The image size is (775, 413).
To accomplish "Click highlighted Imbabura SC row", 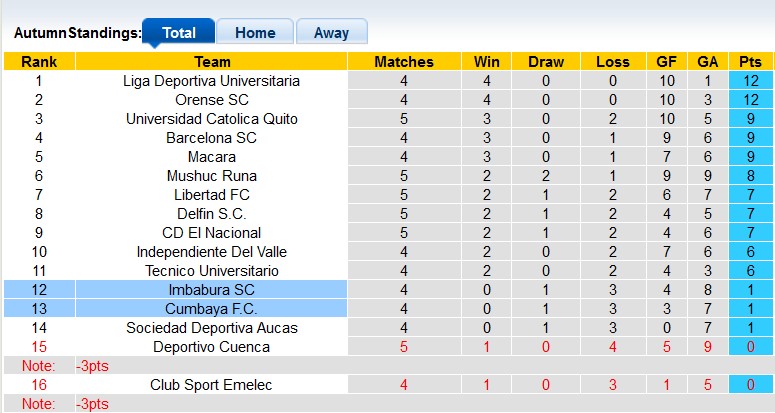I will click(x=212, y=290).
